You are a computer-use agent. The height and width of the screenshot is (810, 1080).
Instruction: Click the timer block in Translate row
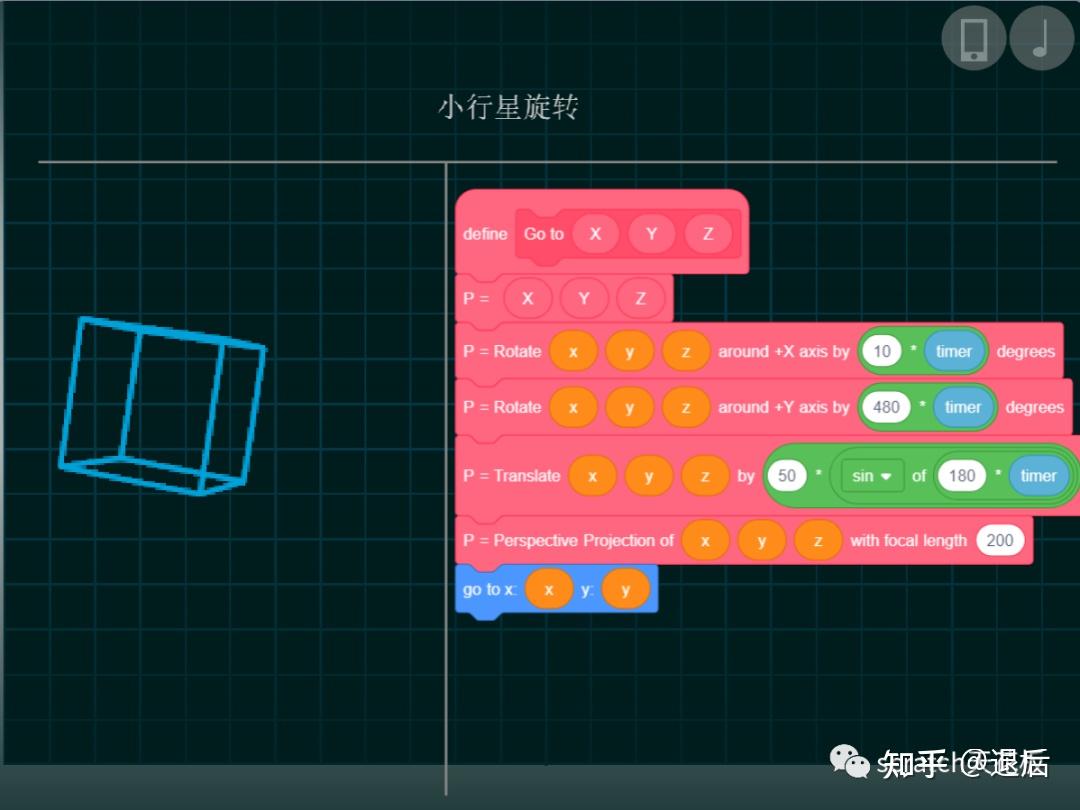(1038, 476)
